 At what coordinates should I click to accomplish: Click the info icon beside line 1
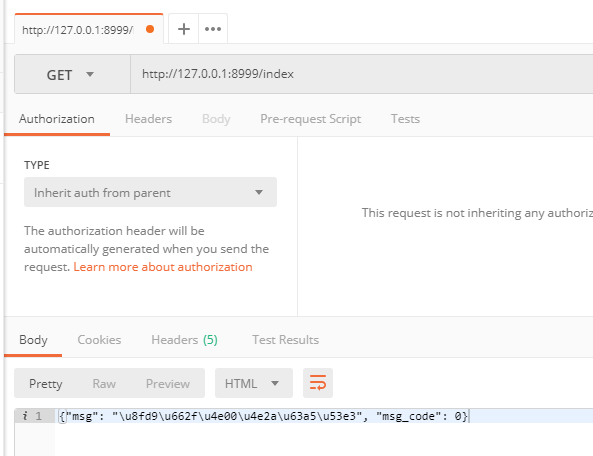25,416
